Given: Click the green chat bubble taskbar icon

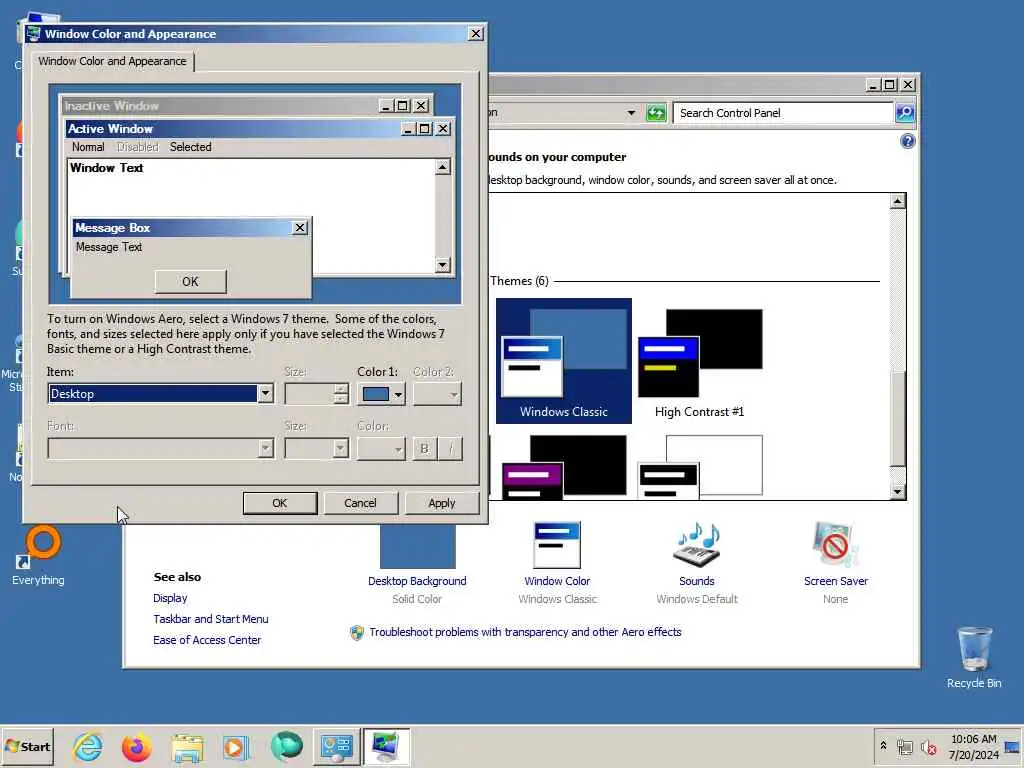Looking at the screenshot, I should [x=286, y=746].
